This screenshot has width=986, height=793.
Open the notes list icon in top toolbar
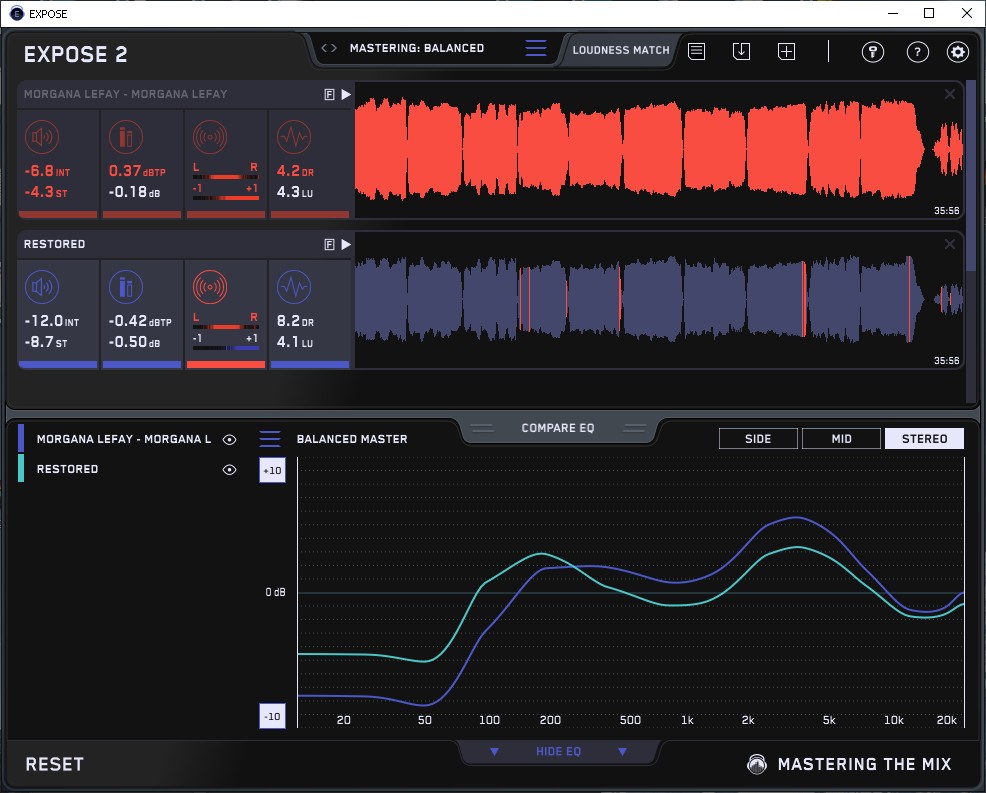(x=697, y=51)
